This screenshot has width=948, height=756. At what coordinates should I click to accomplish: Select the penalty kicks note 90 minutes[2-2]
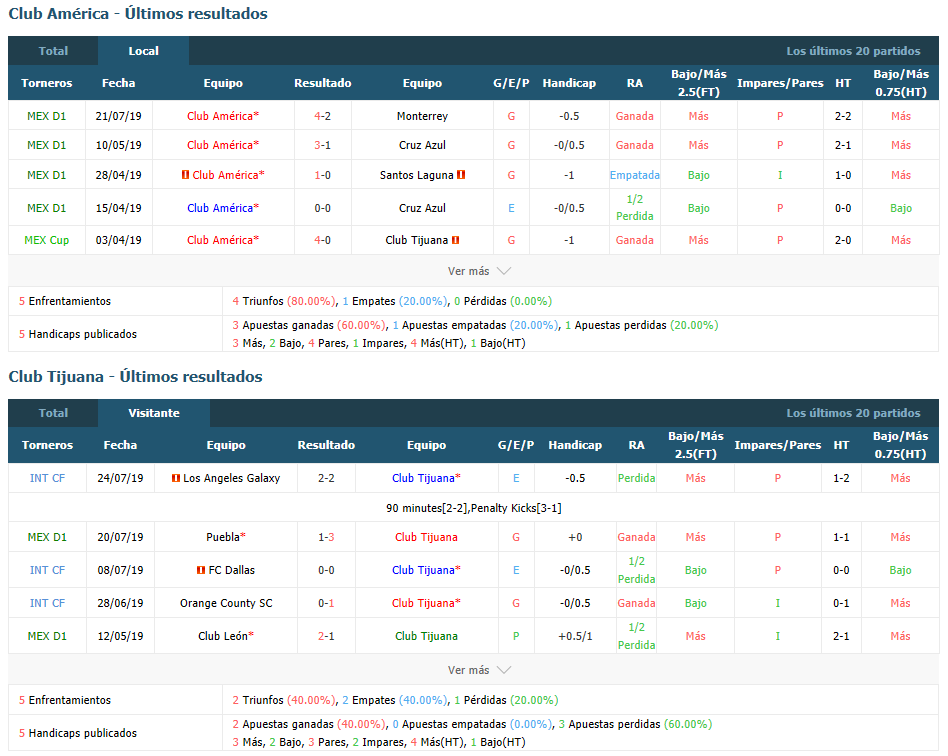click(473, 508)
